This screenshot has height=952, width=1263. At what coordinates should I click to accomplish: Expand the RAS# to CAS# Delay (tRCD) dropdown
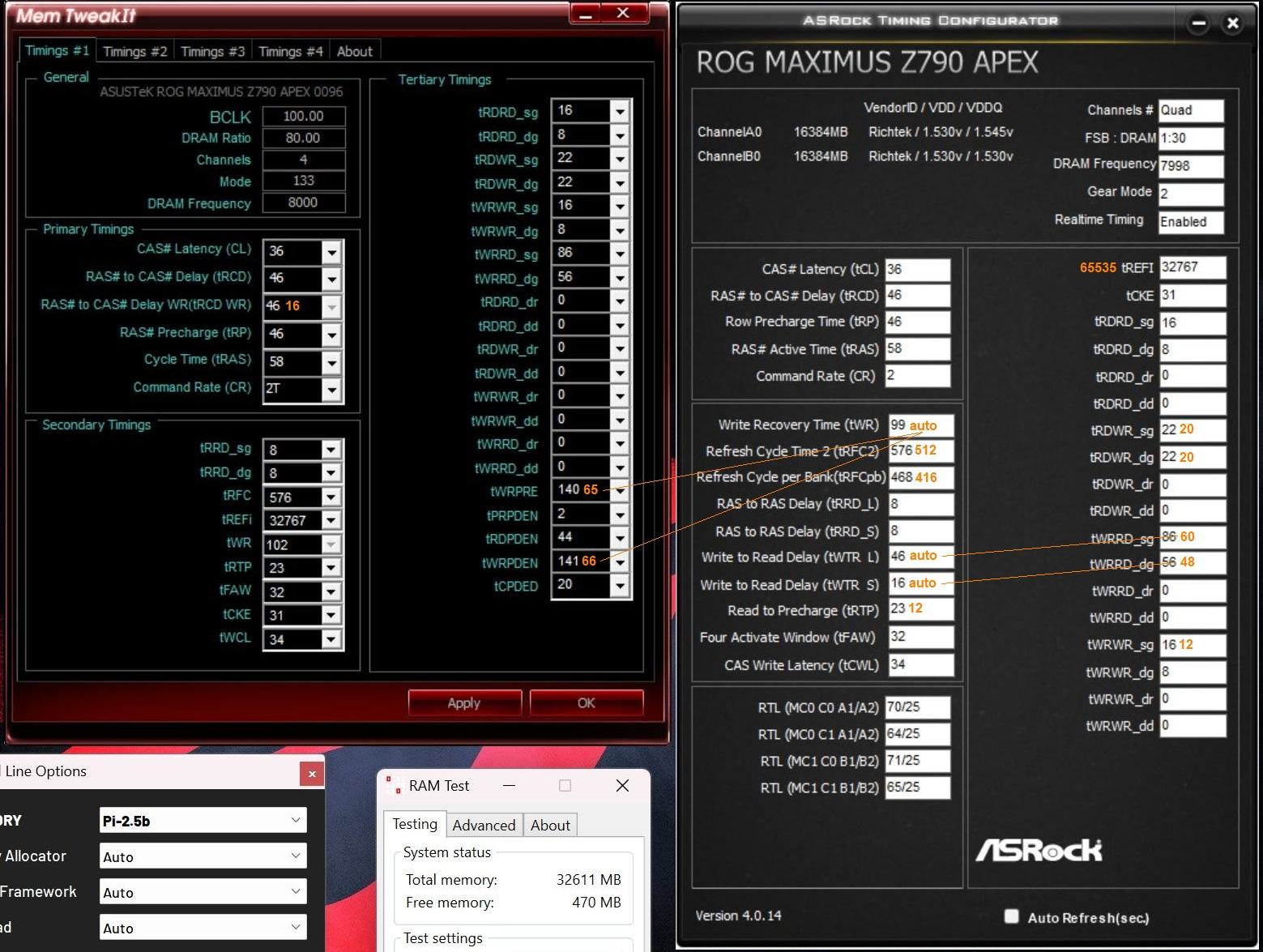(331, 280)
